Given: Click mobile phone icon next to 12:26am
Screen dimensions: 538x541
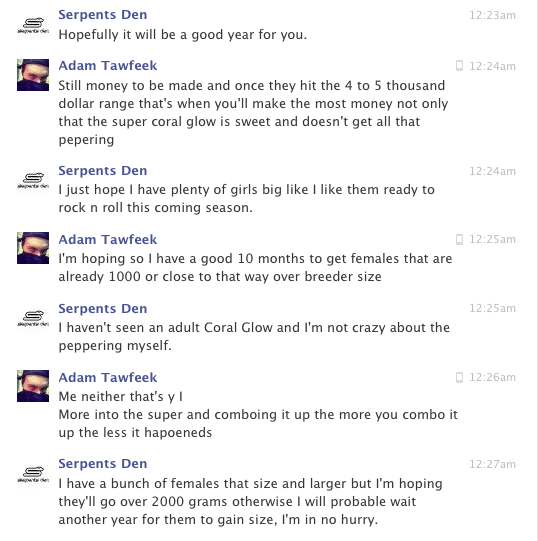Looking at the screenshot, I should (x=459, y=377).
